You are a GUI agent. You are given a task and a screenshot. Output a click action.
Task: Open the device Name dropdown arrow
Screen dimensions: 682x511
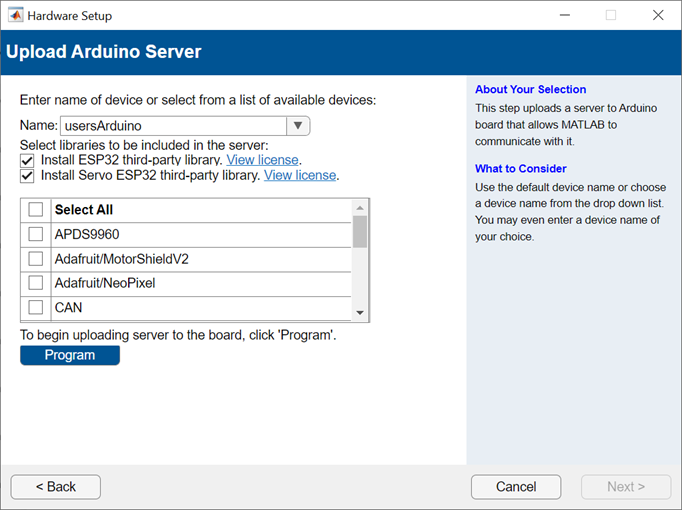pyautogui.click(x=298, y=126)
